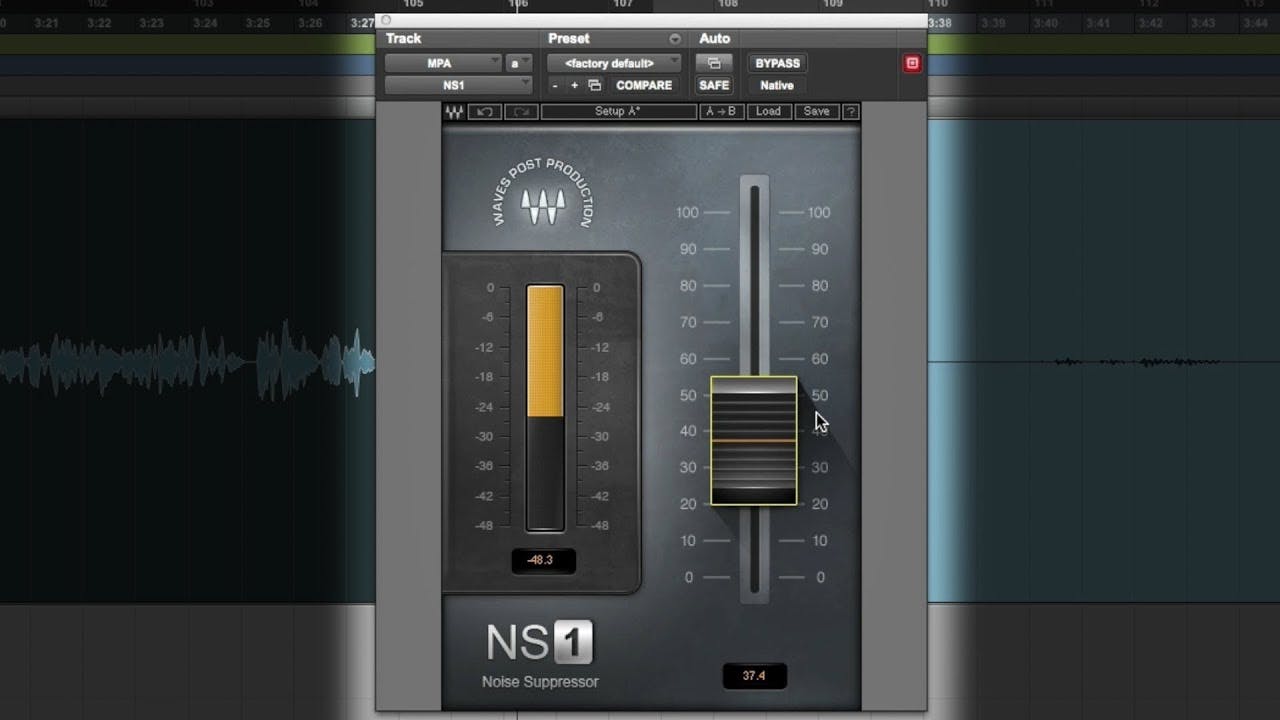Toggle the automation SAFE button

(x=714, y=86)
